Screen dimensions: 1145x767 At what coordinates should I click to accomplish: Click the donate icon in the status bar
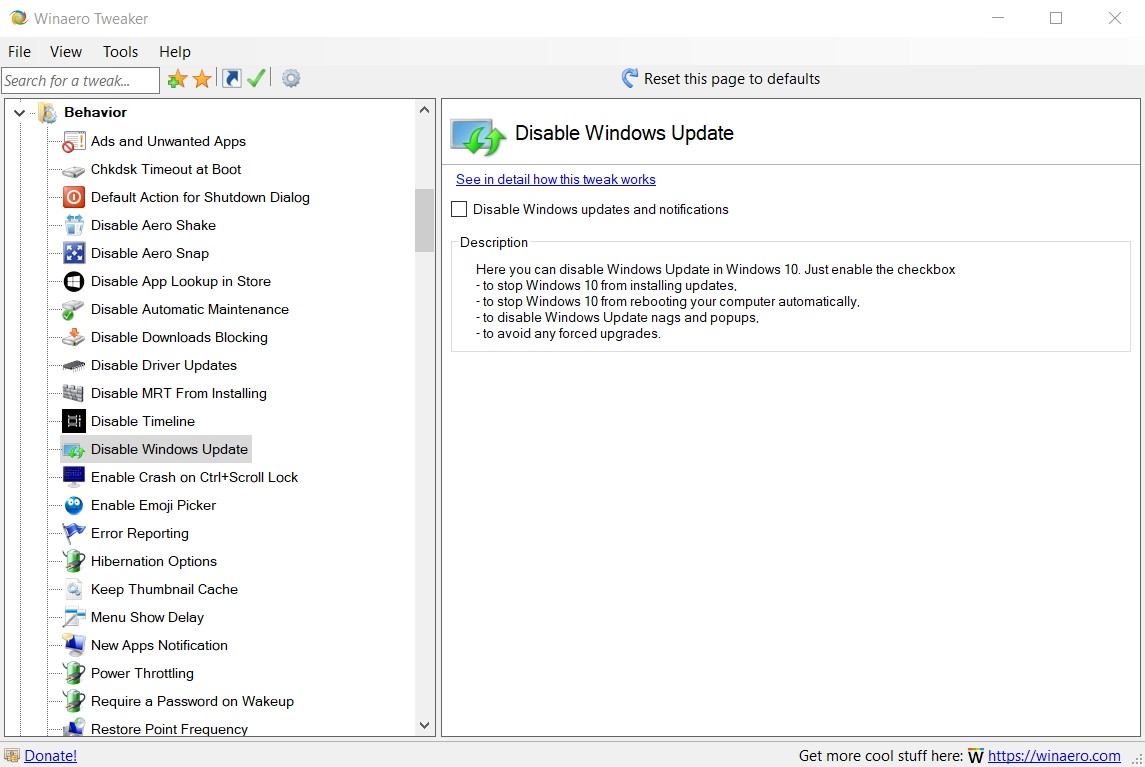pyautogui.click(x=12, y=755)
